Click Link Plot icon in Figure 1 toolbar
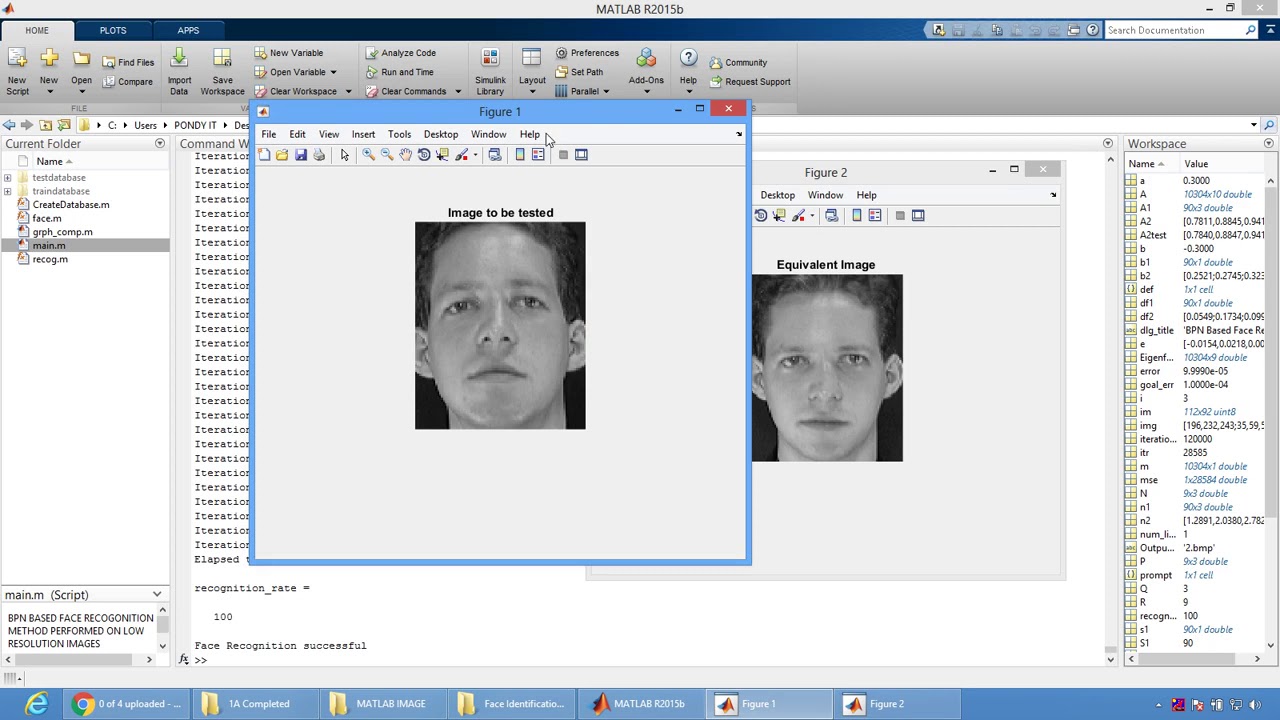Viewport: 1280px width, 720px height. click(494, 155)
